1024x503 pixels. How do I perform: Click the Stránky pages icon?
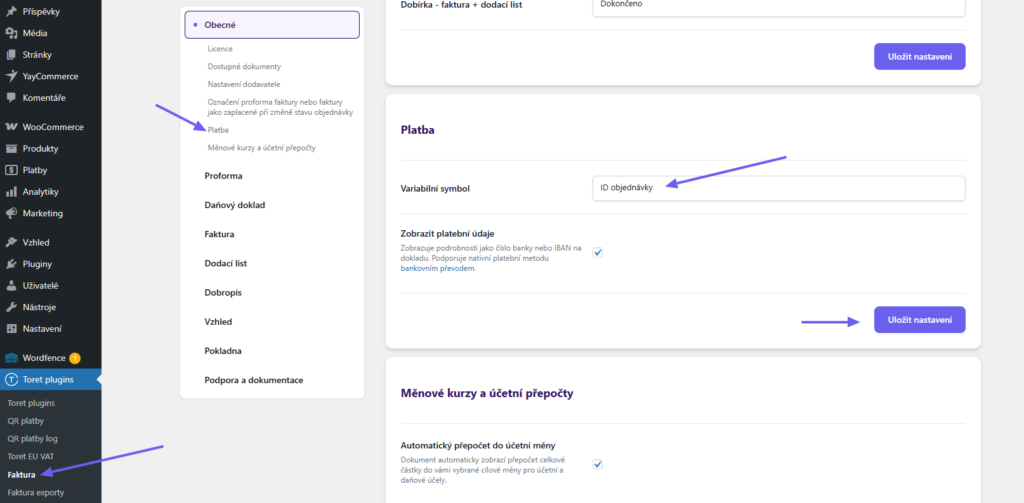[11, 54]
